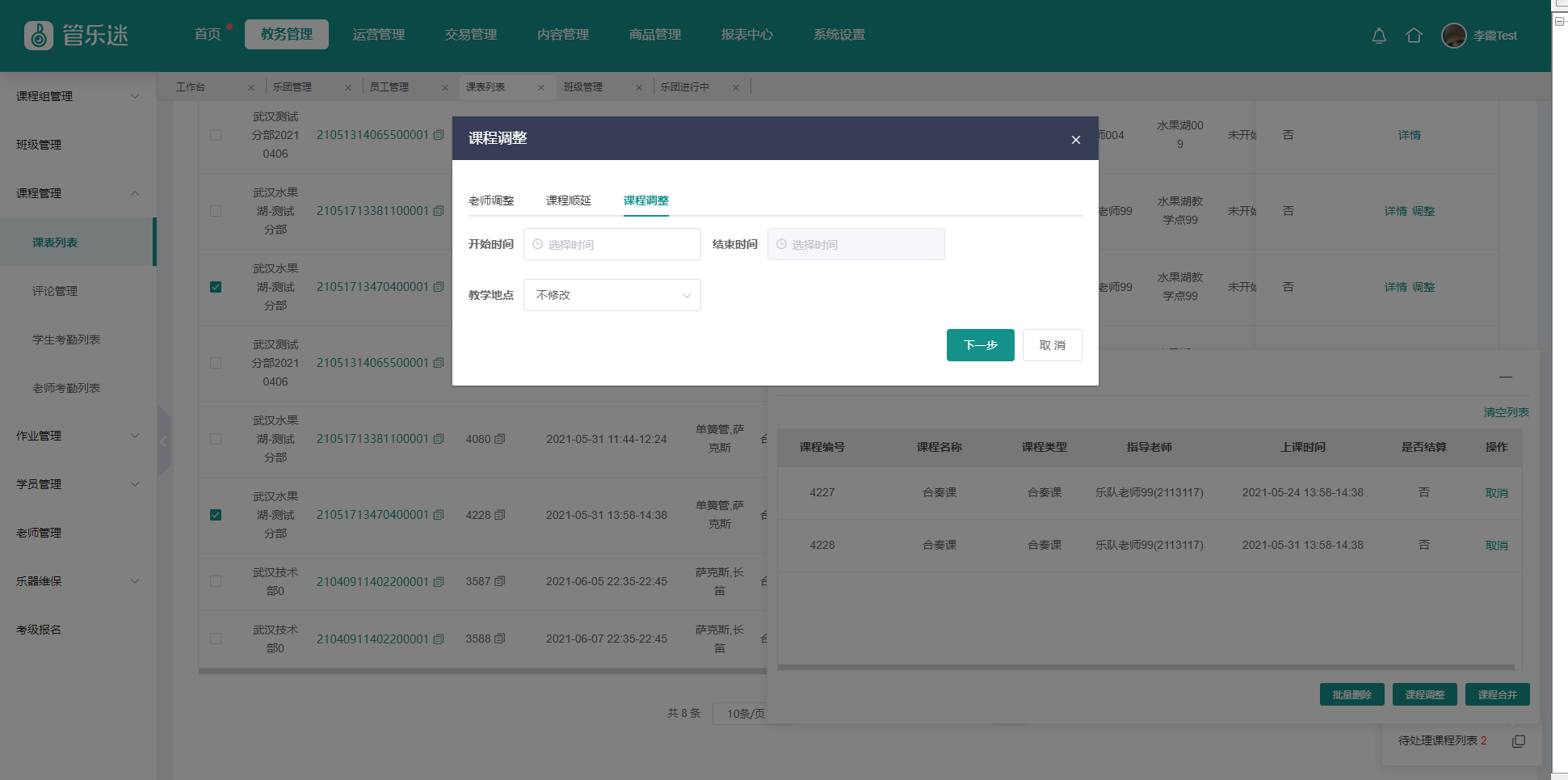Open 运营管理 in the top menu
Image resolution: width=1568 pixels, height=780 pixels.
[379, 35]
